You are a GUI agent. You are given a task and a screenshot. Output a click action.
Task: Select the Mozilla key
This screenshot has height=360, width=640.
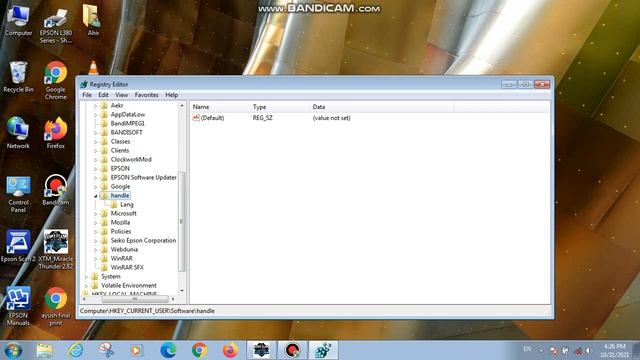120,222
